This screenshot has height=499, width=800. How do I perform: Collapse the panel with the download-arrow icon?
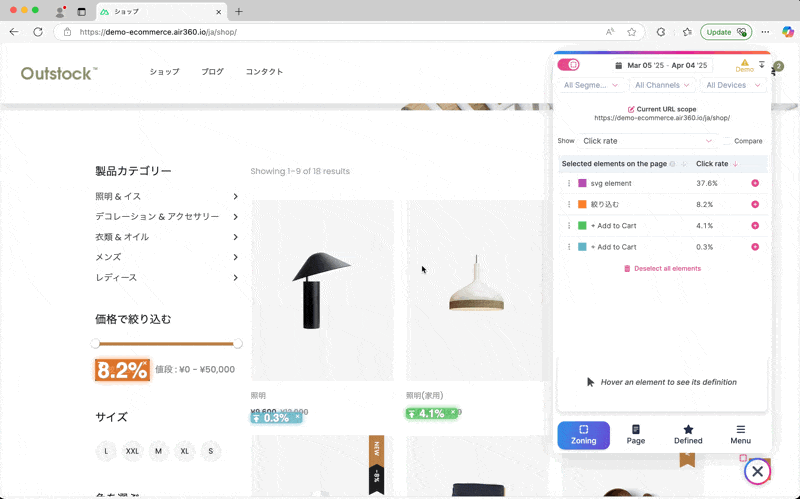(762, 64)
